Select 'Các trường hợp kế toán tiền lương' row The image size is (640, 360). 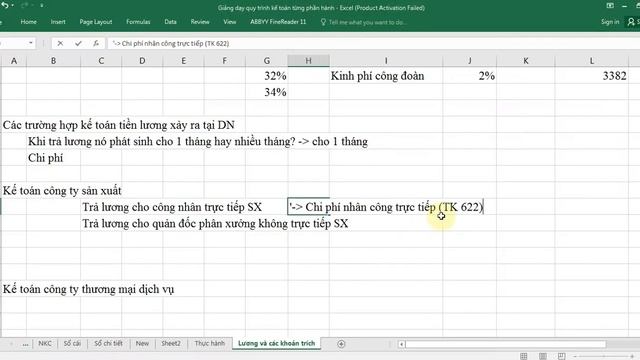(x=119, y=125)
